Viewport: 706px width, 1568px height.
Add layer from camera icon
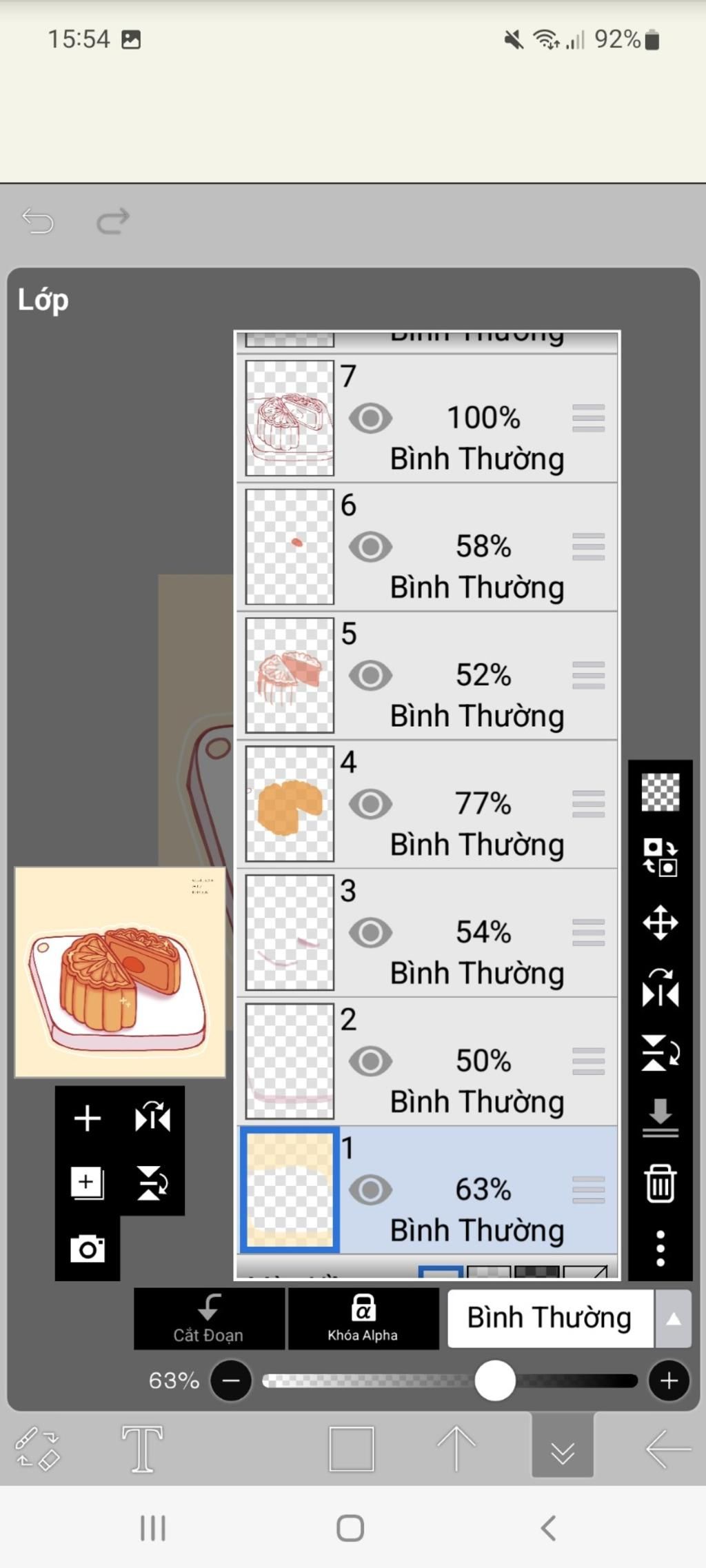(x=88, y=1249)
